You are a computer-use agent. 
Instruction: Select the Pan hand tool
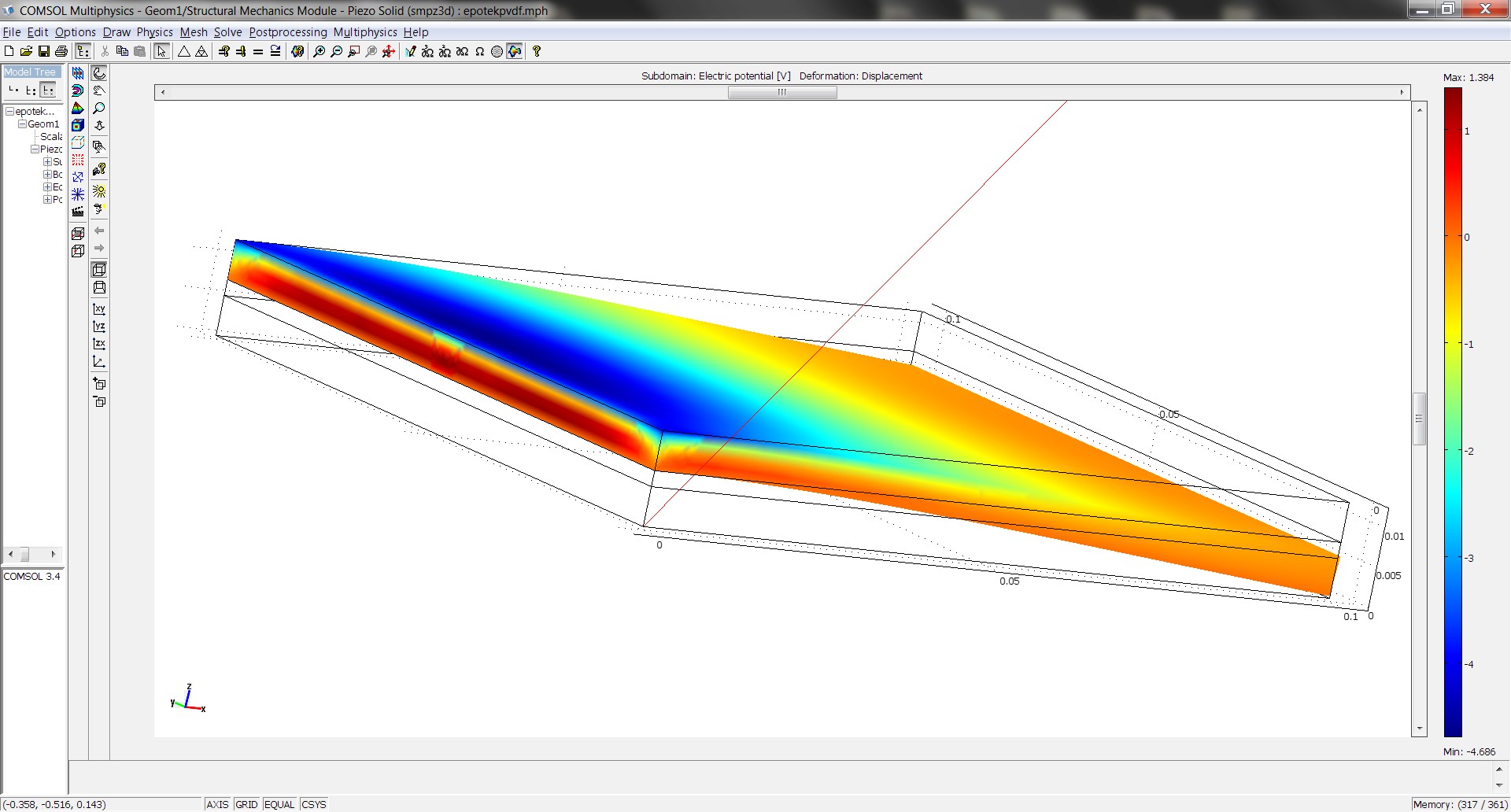99,90
